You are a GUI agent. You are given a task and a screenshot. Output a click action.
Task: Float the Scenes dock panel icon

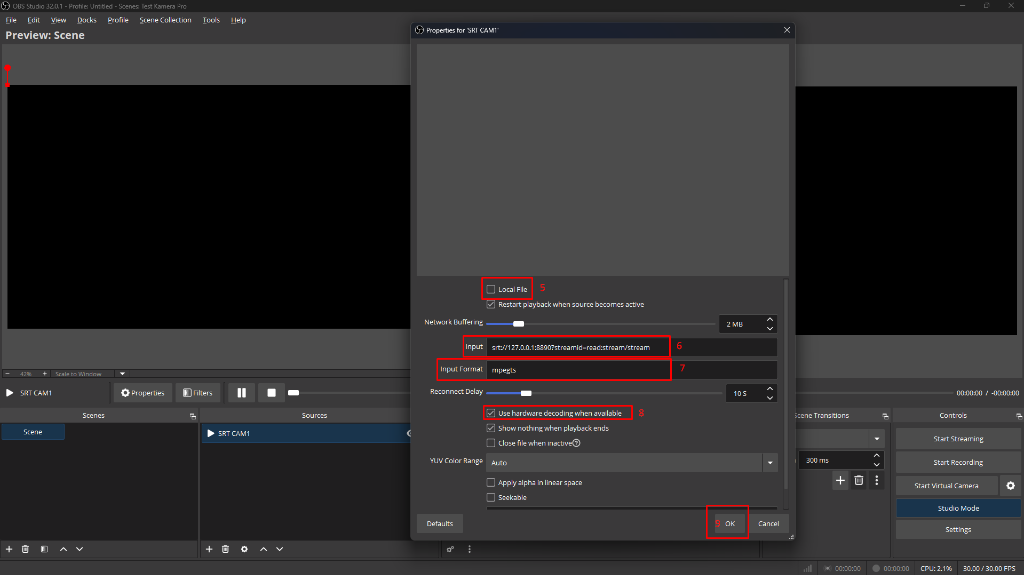click(193, 416)
